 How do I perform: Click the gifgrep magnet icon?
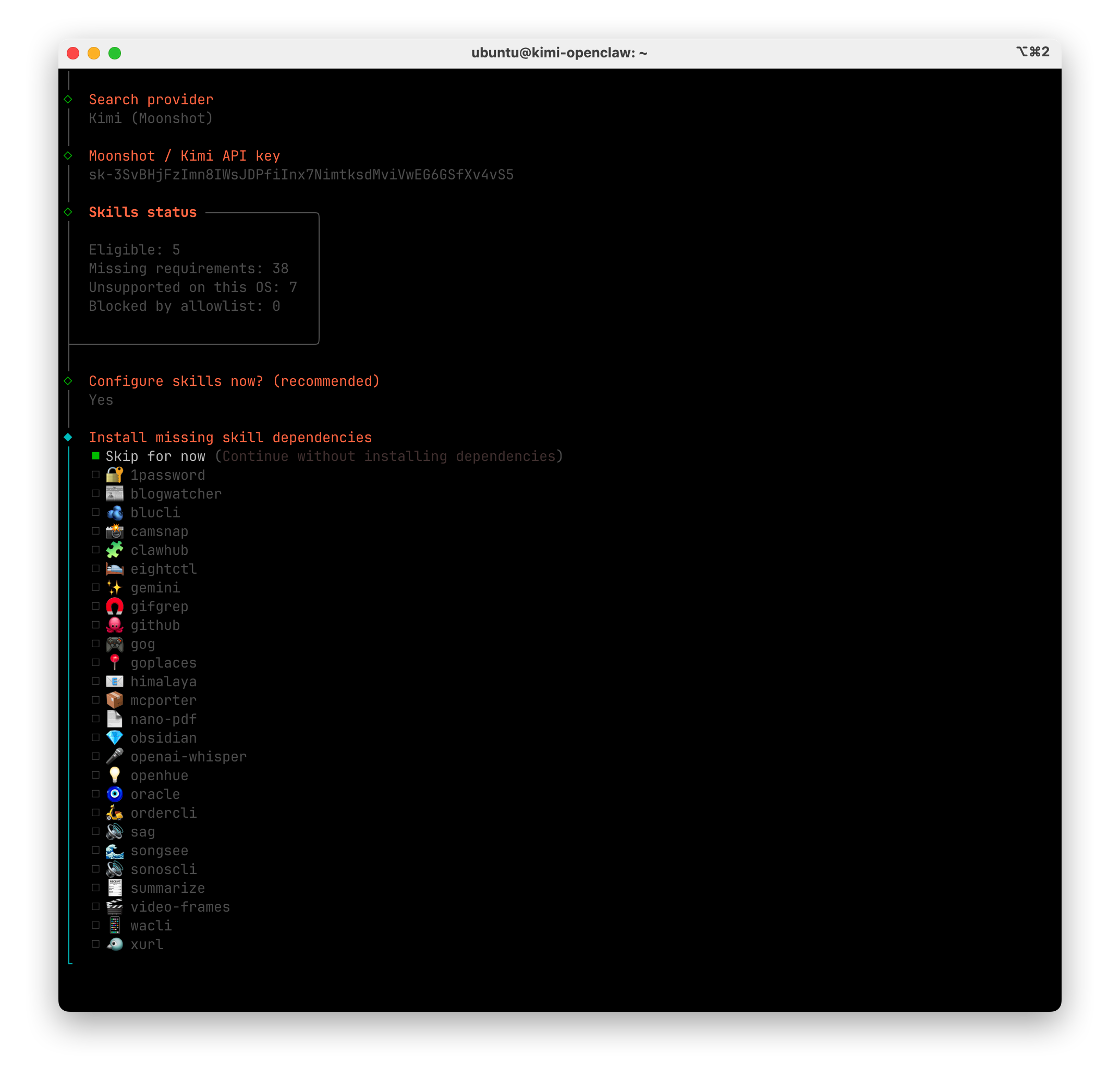coord(115,606)
